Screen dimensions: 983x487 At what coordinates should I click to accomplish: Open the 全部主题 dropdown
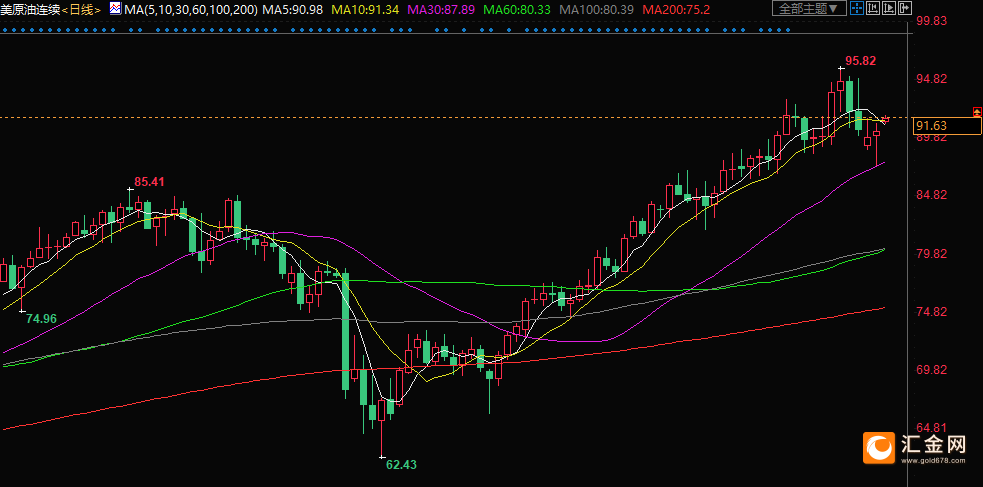click(x=809, y=8)
